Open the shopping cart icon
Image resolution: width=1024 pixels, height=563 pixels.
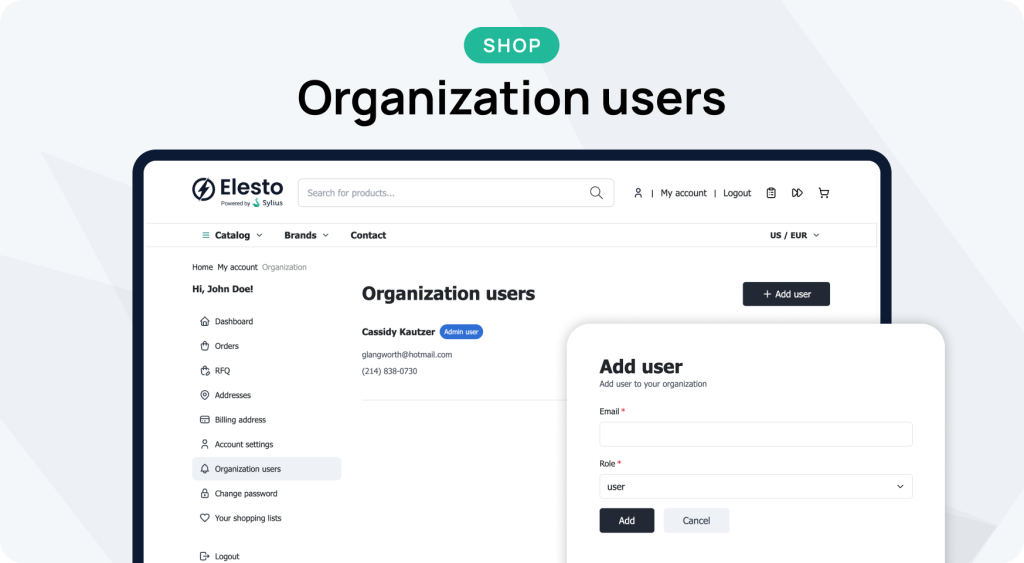point(824,193)
